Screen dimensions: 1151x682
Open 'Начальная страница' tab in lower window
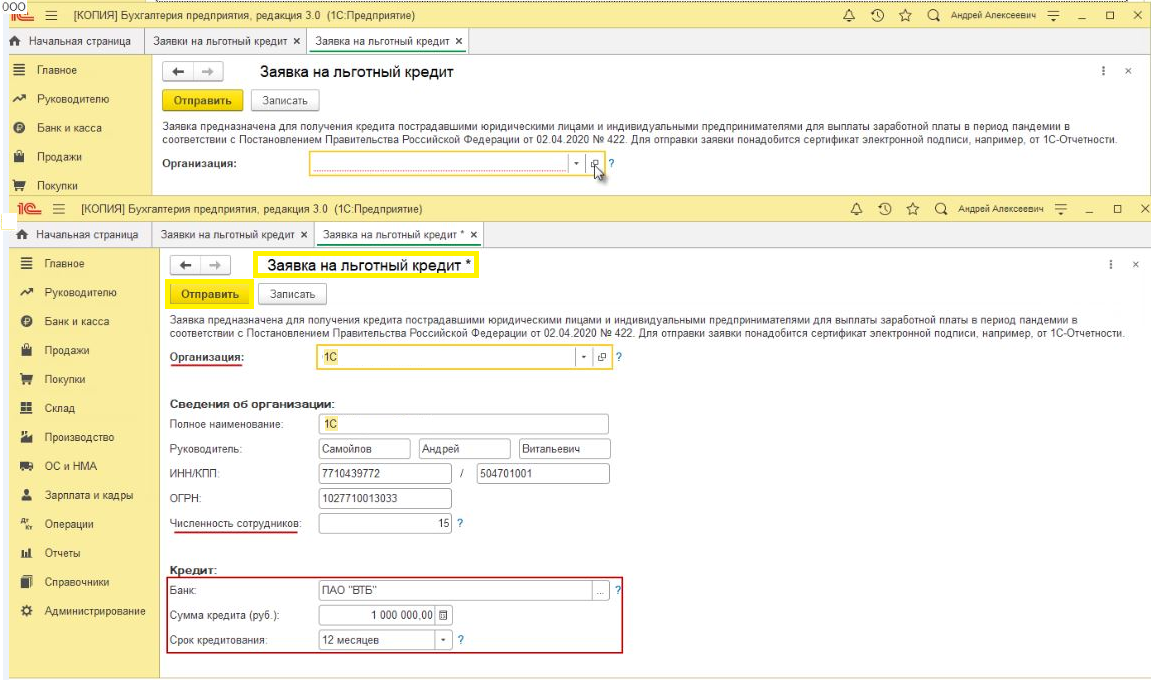click(79, 235)
